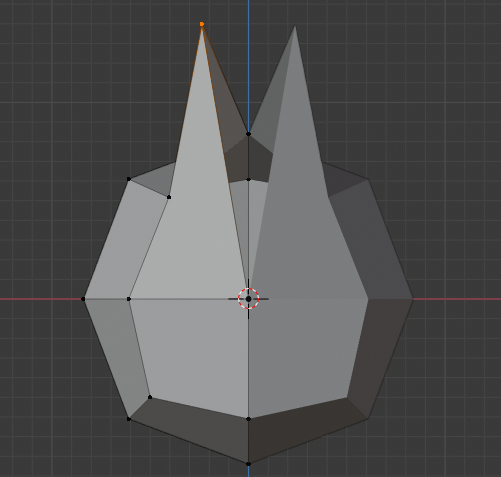Select the inner bottom vertex on the centre line

tap(248, 419)
